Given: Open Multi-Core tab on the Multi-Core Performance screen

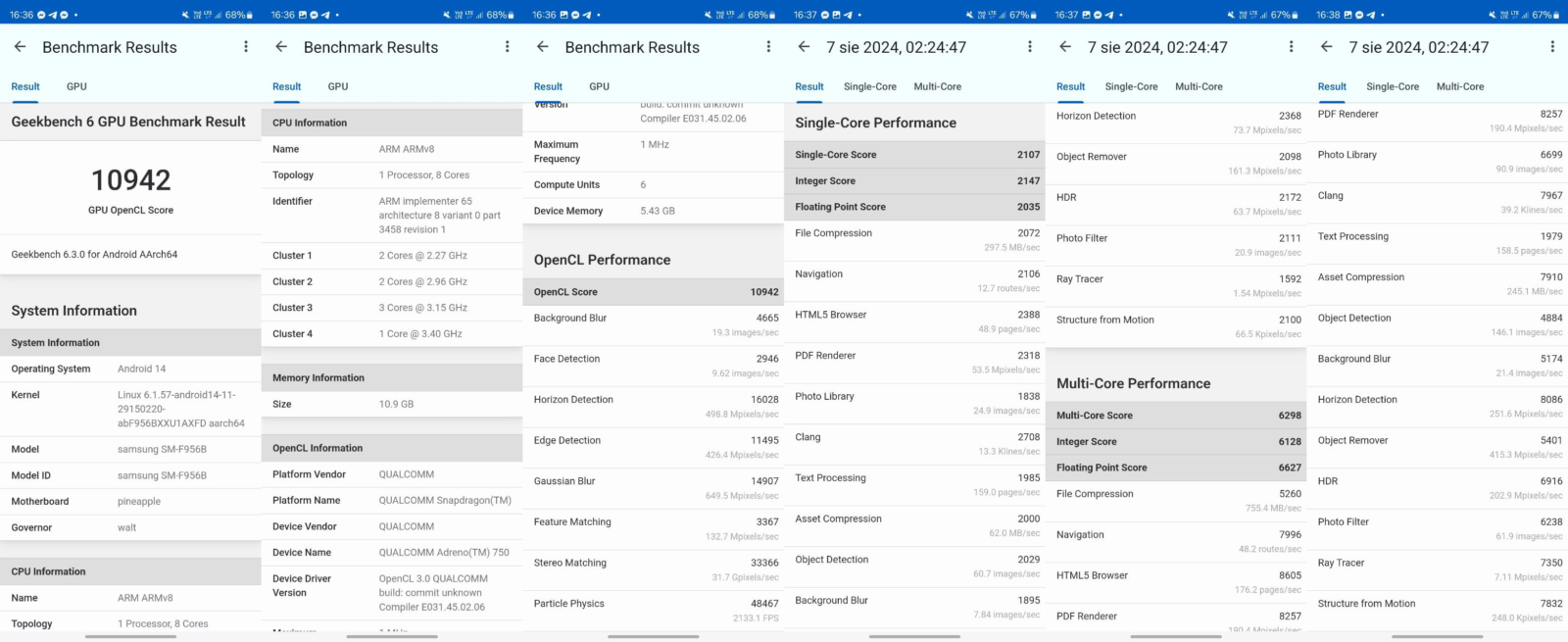Looking at the screenshot, I should (1199, 86).
